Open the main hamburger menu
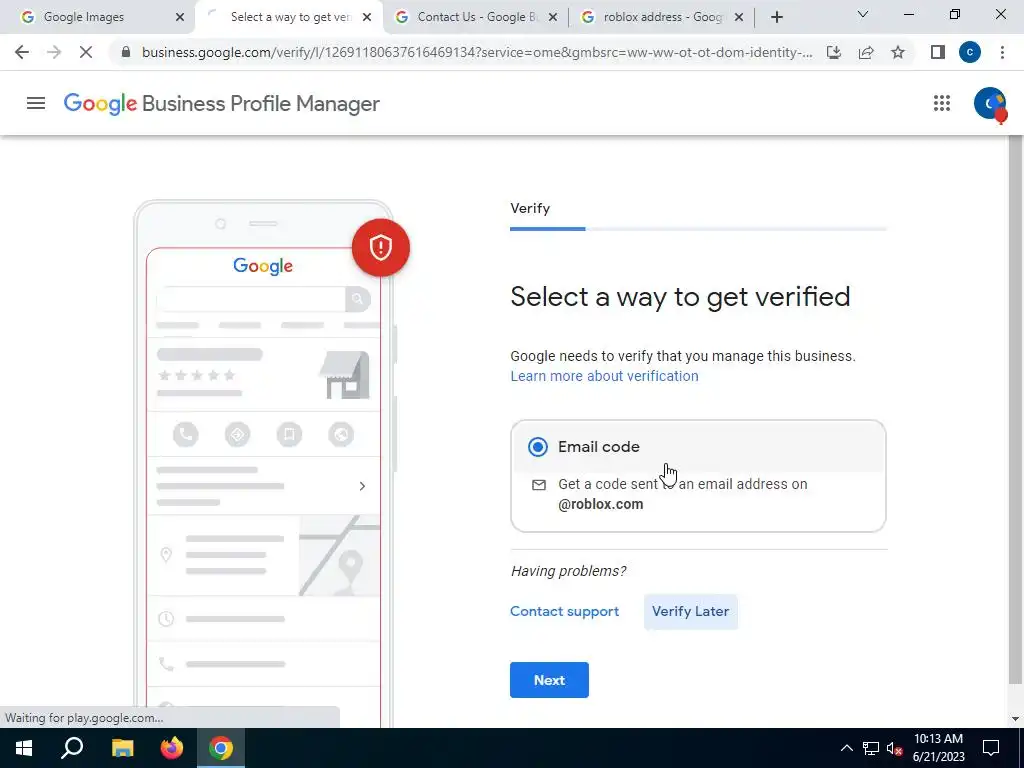This screenshot has height=768, width=1024. (x=36, y=103)
